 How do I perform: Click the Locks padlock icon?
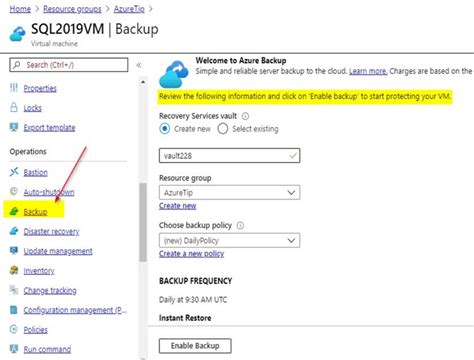[14, 107]
